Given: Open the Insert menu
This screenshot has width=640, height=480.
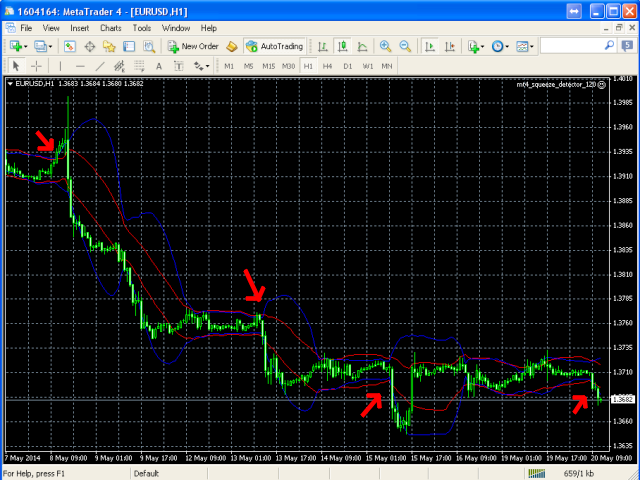Looking at the screenshot, I should (x=79, y=28).
